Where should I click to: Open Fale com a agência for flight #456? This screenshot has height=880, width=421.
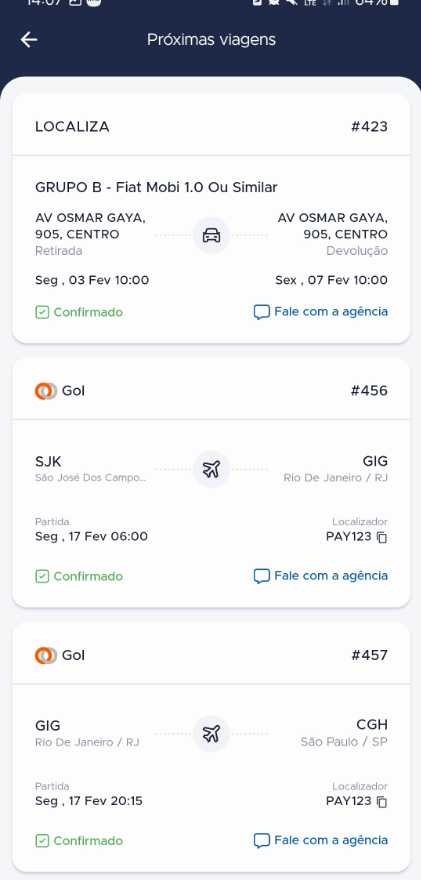321,576
